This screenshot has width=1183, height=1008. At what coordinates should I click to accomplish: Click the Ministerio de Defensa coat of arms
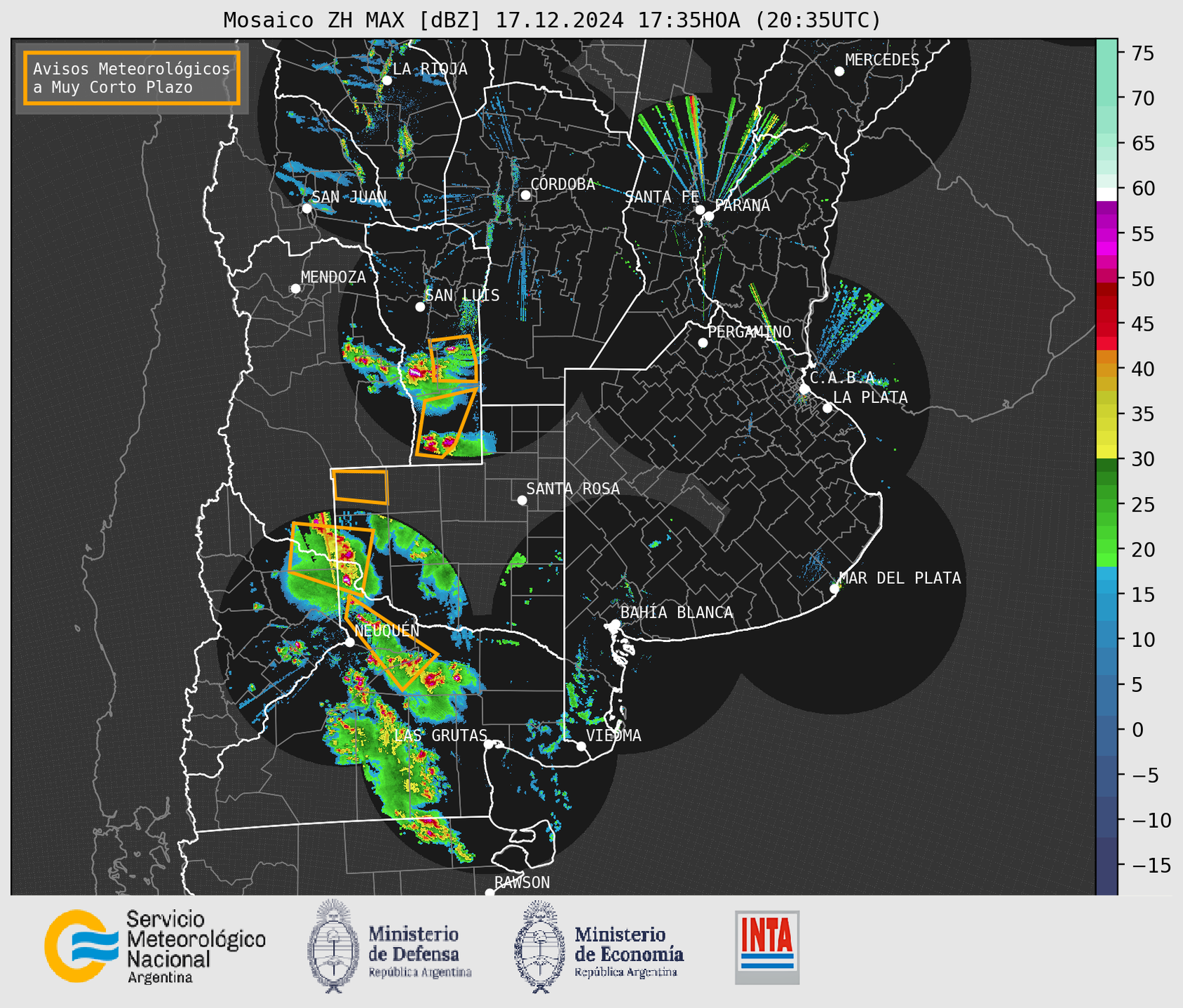(333, 946)
